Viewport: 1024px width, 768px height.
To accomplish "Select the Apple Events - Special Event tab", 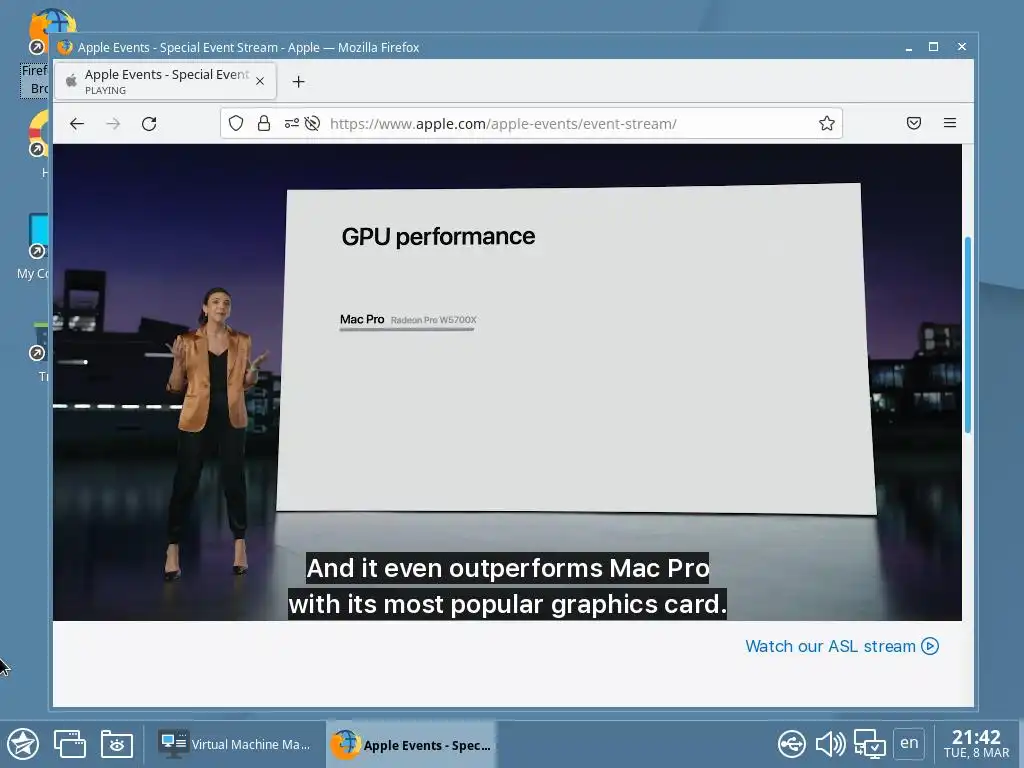I will (165, 81).
